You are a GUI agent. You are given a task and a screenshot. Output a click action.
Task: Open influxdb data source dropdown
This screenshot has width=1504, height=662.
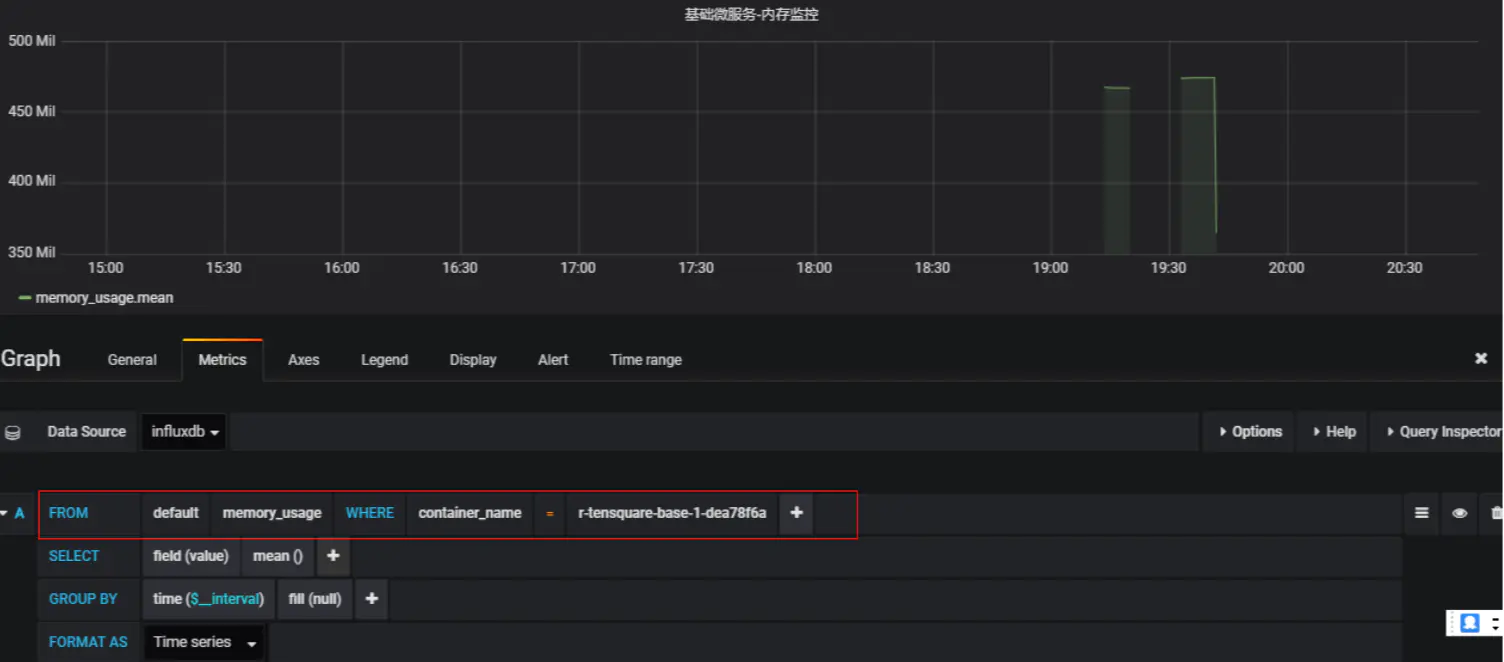click(x=185, y=432)
